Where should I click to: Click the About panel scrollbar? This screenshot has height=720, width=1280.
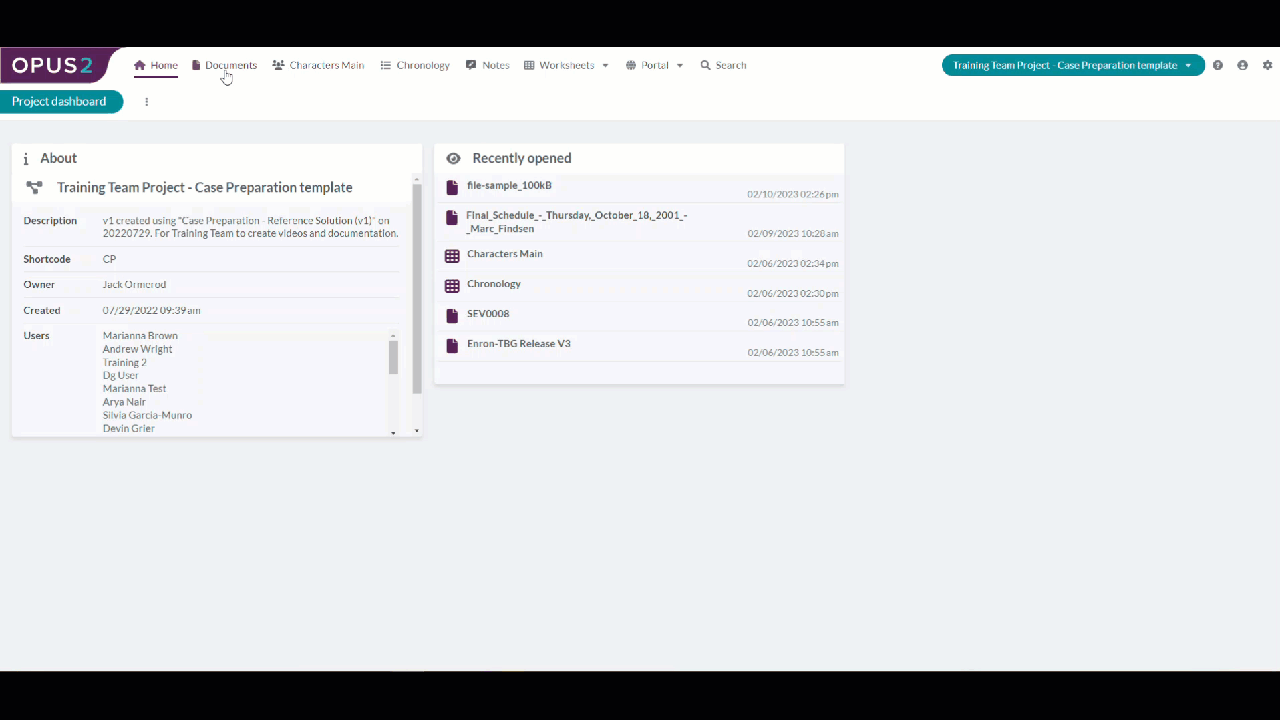pos(417,287)
